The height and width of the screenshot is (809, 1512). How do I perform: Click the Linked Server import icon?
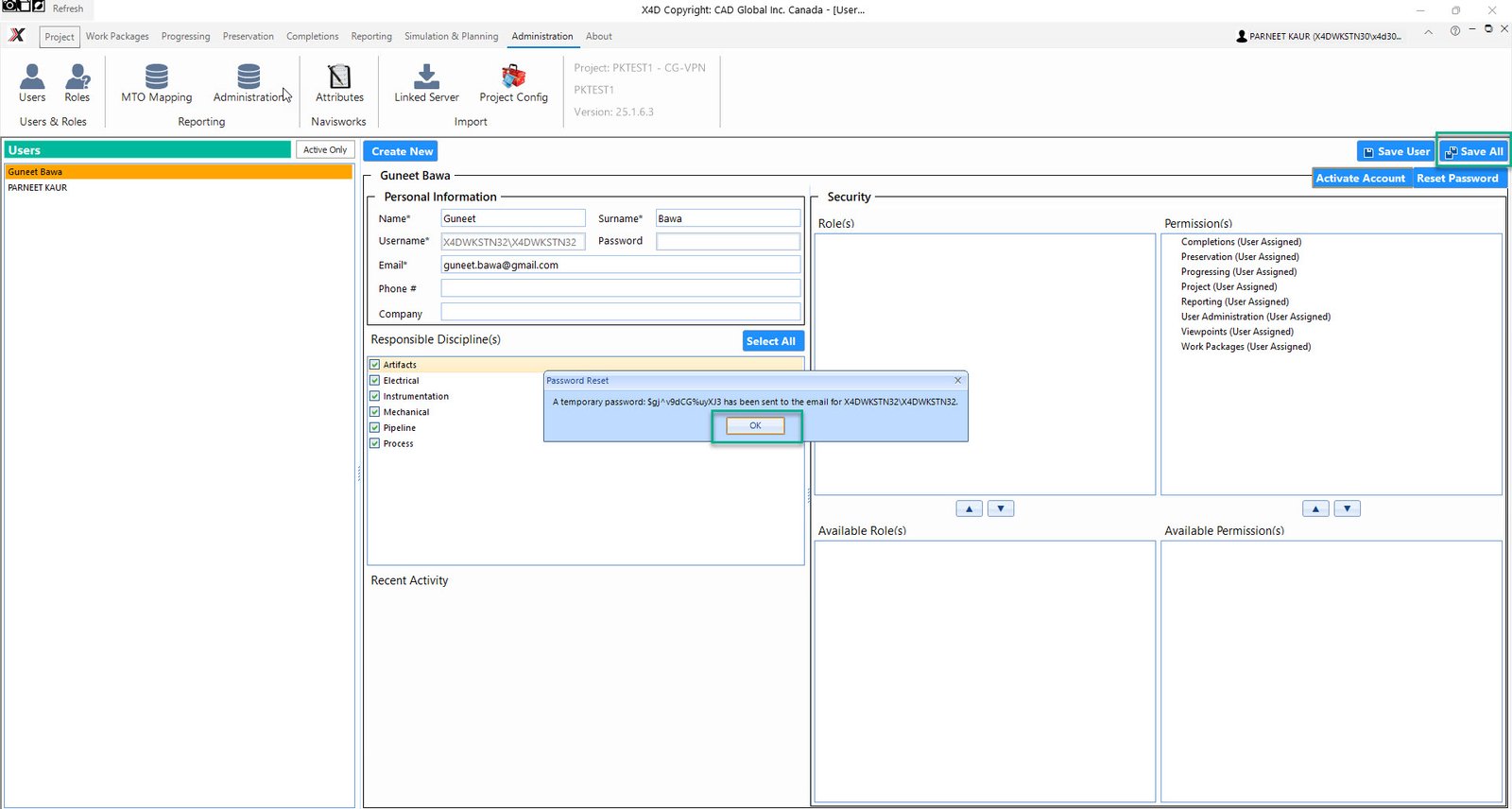click(x=426, y=77)
